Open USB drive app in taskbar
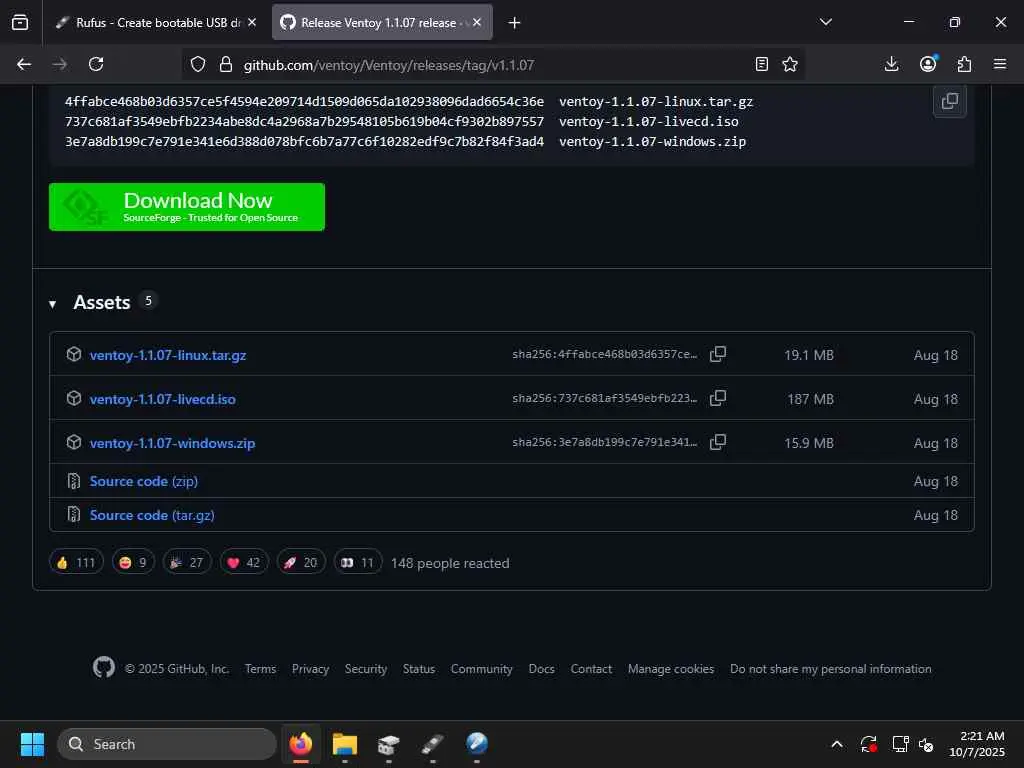This screenshot has height=768, width=1024. point(432,744)
